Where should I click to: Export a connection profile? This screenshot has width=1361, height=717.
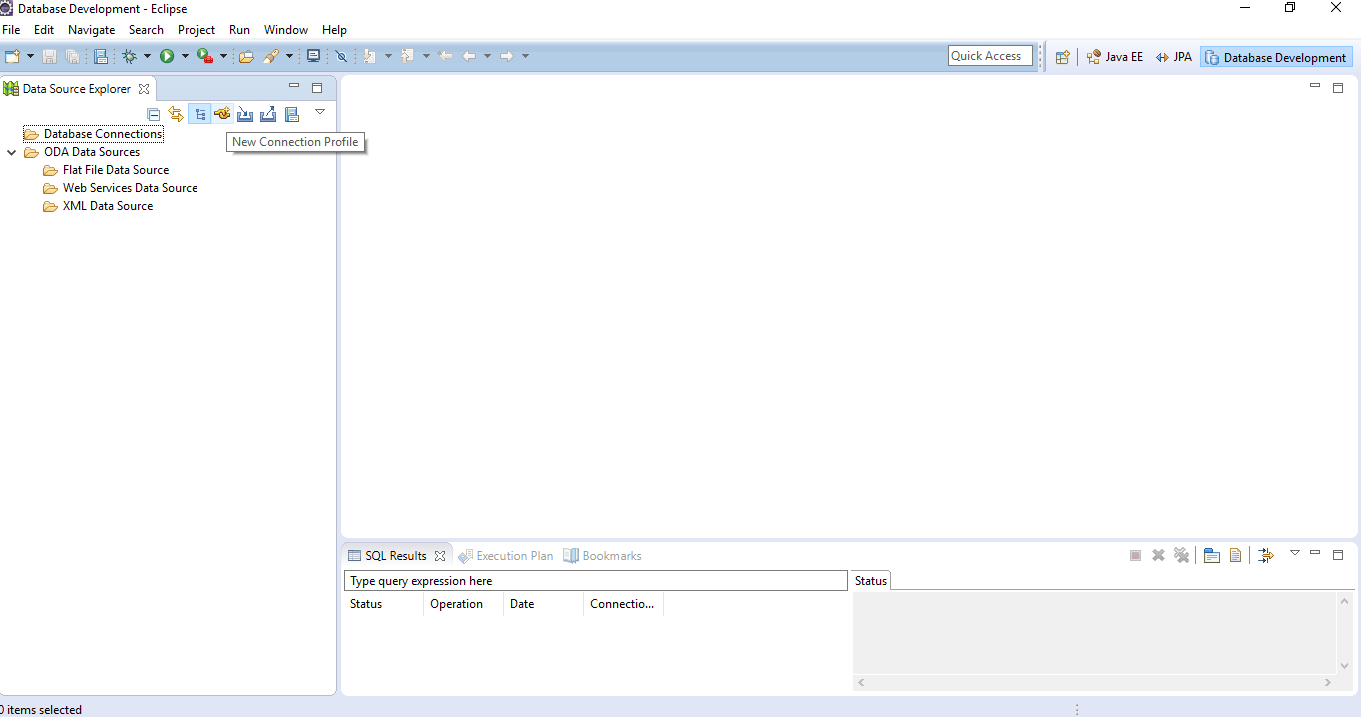coord(268,113)
